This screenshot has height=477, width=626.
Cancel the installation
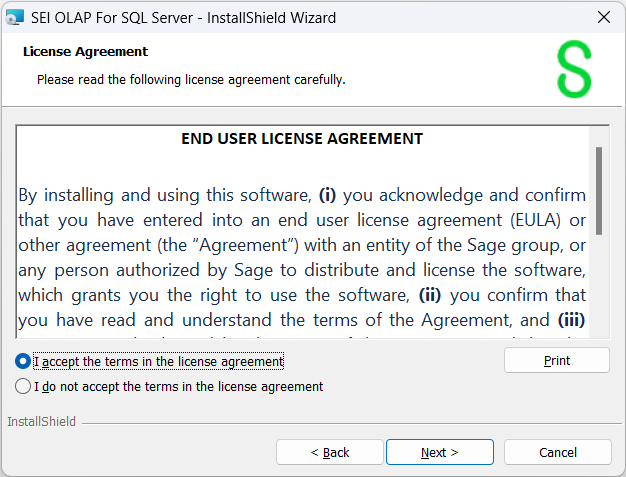557,452
